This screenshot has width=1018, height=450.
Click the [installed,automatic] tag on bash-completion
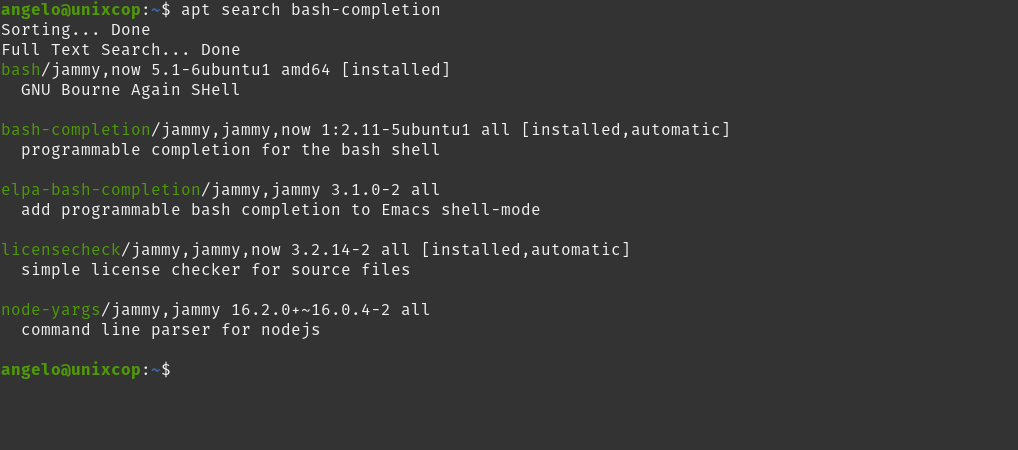click(626, 130)
